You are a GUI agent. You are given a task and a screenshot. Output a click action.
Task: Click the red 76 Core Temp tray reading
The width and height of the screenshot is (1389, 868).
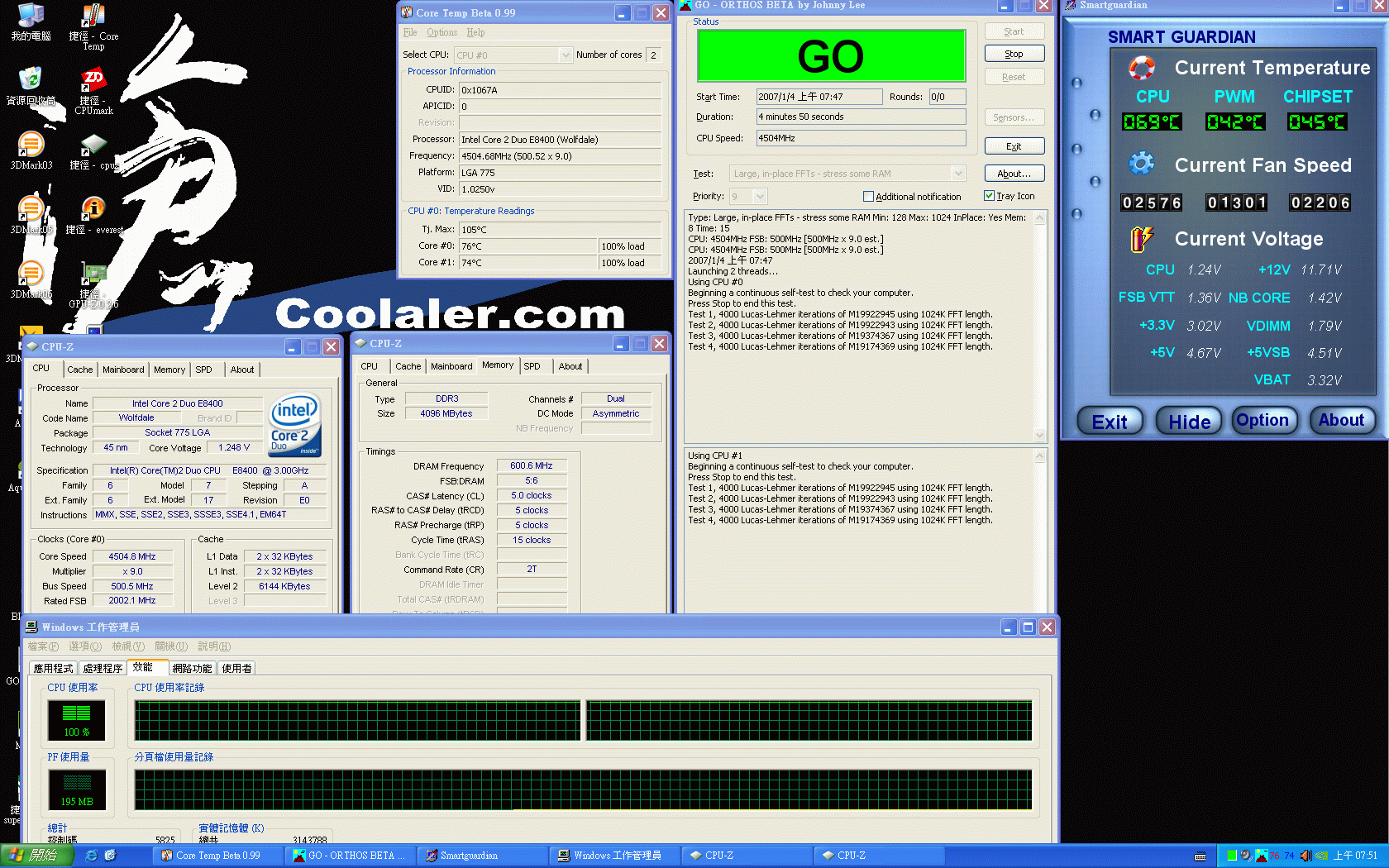tap(1275, 856)
